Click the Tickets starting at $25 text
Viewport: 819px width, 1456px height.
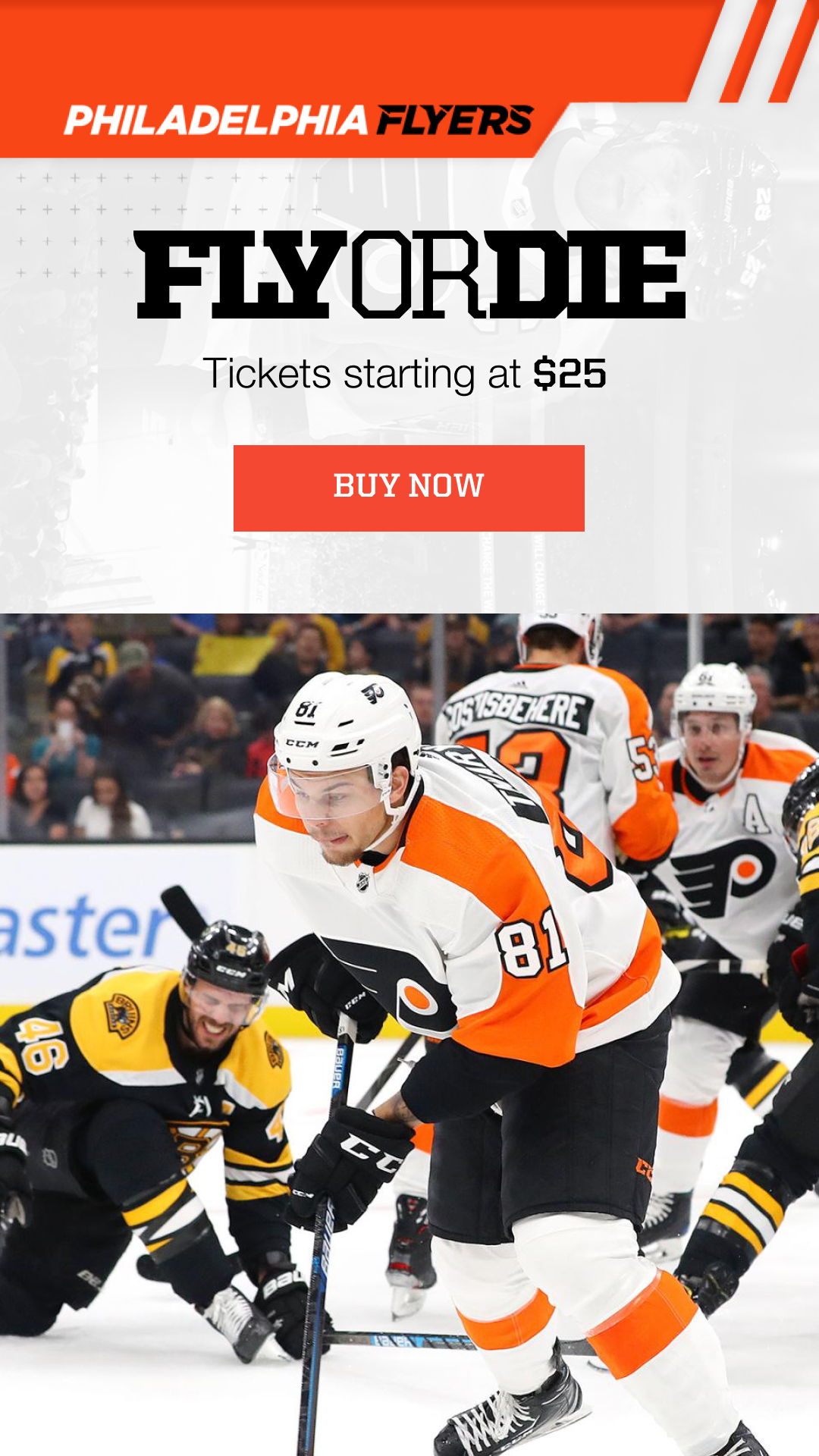405,374
